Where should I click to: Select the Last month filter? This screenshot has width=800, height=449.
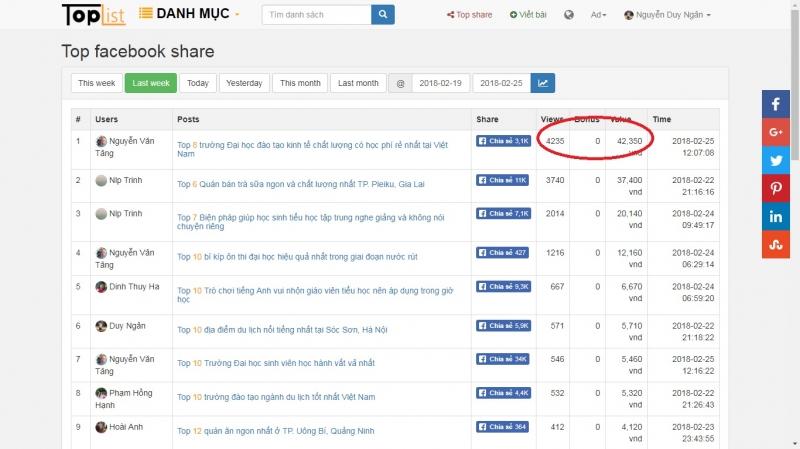[358, 83]
